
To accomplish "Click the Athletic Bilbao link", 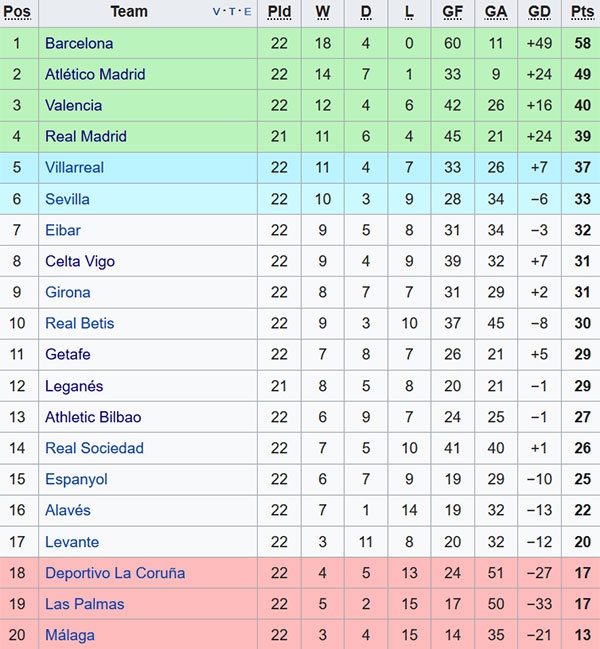I will coord(93,417).
